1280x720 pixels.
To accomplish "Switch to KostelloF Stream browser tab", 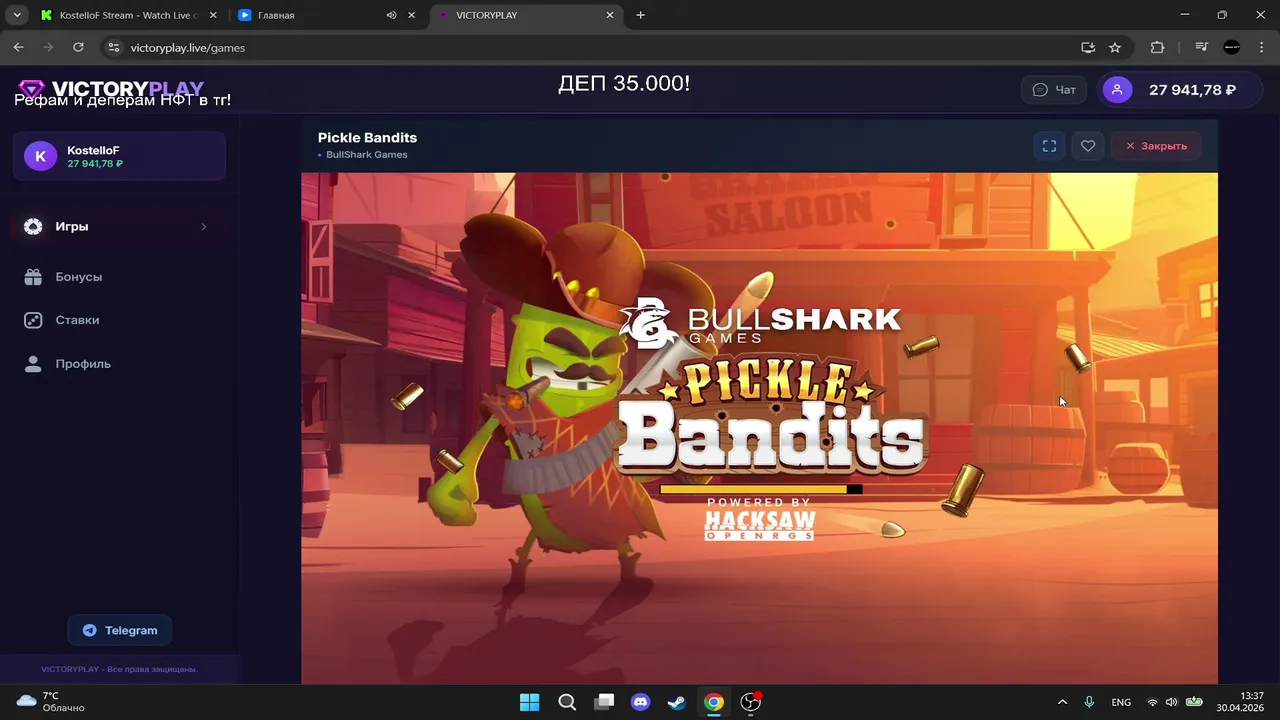I will [x=130, y=15].
